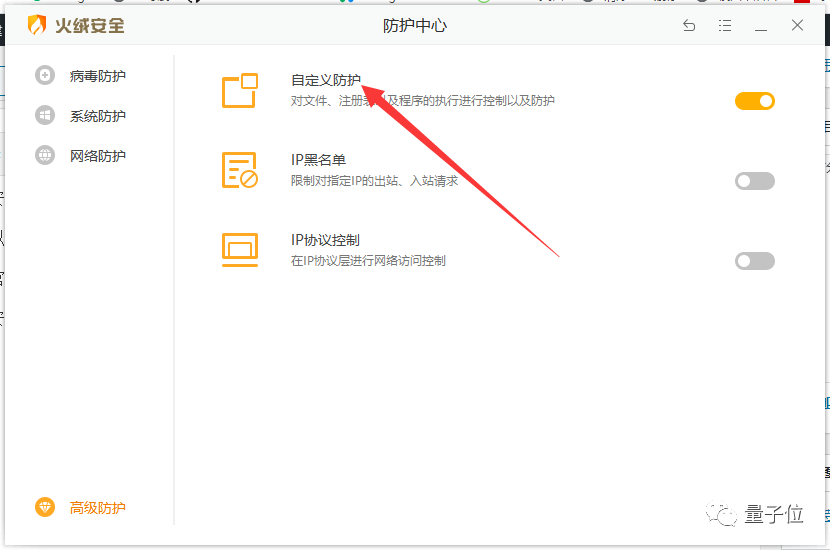830x550 pixels.
Task: Open the list menu icon in title bar
Action: click(725, 25)
